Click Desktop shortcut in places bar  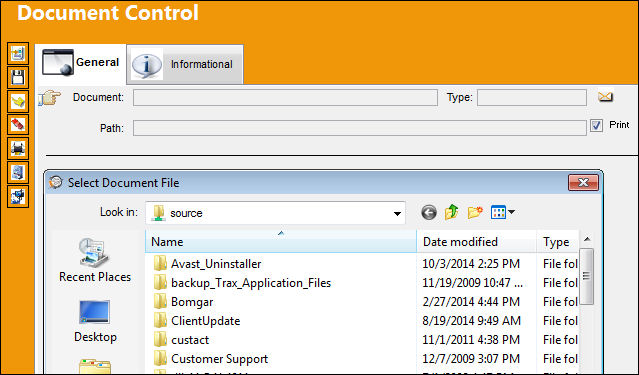point(95,322)
